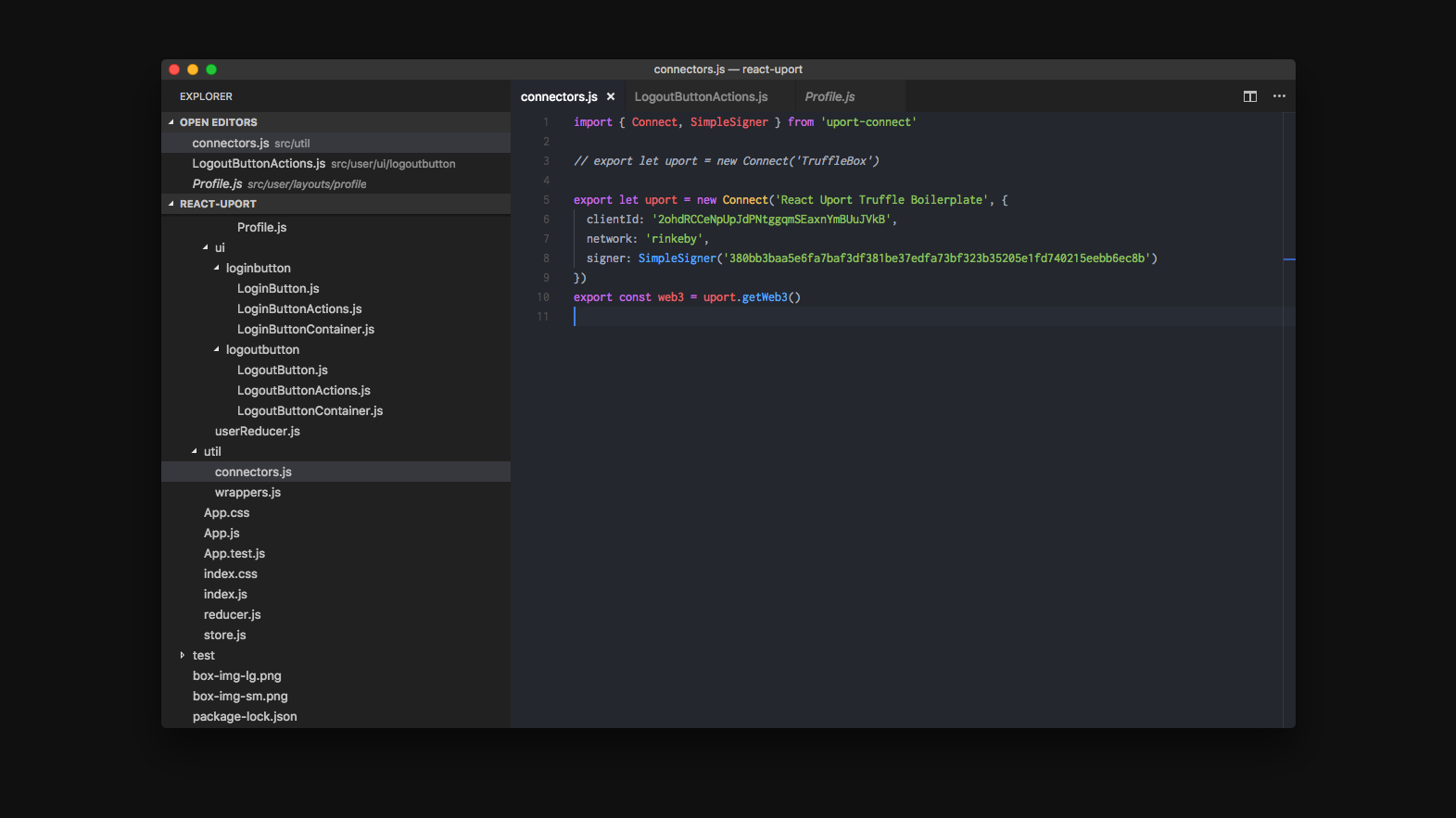The image size is (1456, 818).
Task: Open userReducer.js from the explorer
Action: point(257,431)
